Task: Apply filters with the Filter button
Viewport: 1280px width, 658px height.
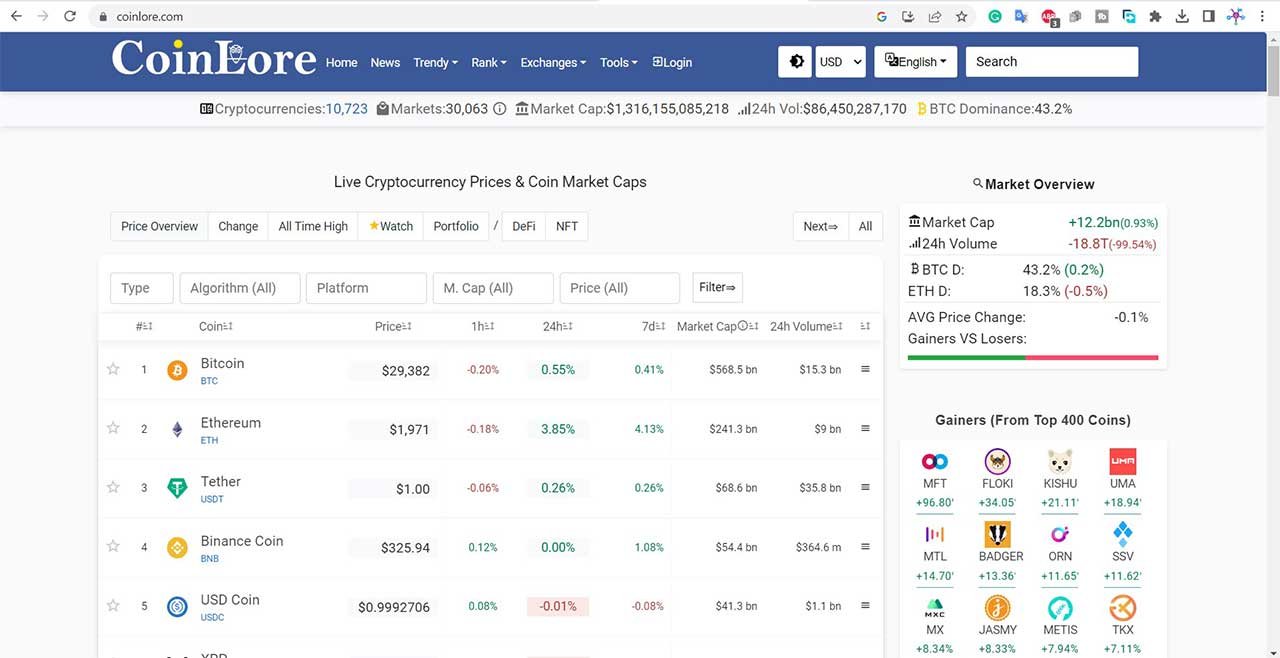Action: (x=718, y=288)
